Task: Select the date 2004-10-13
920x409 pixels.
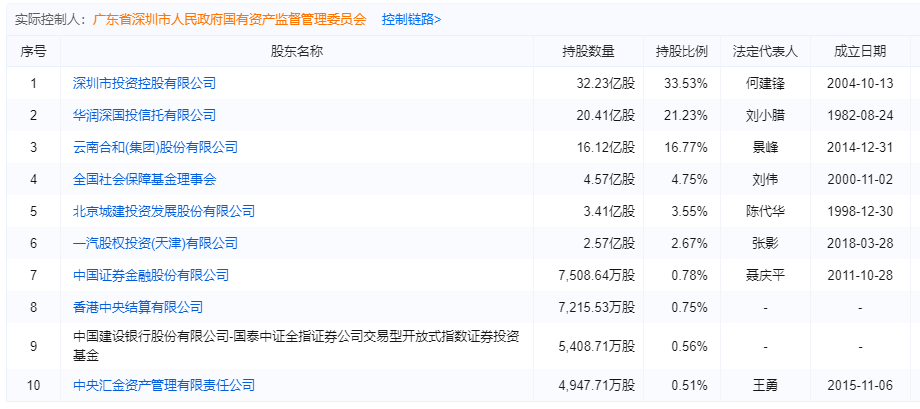Action: point(860,83)
